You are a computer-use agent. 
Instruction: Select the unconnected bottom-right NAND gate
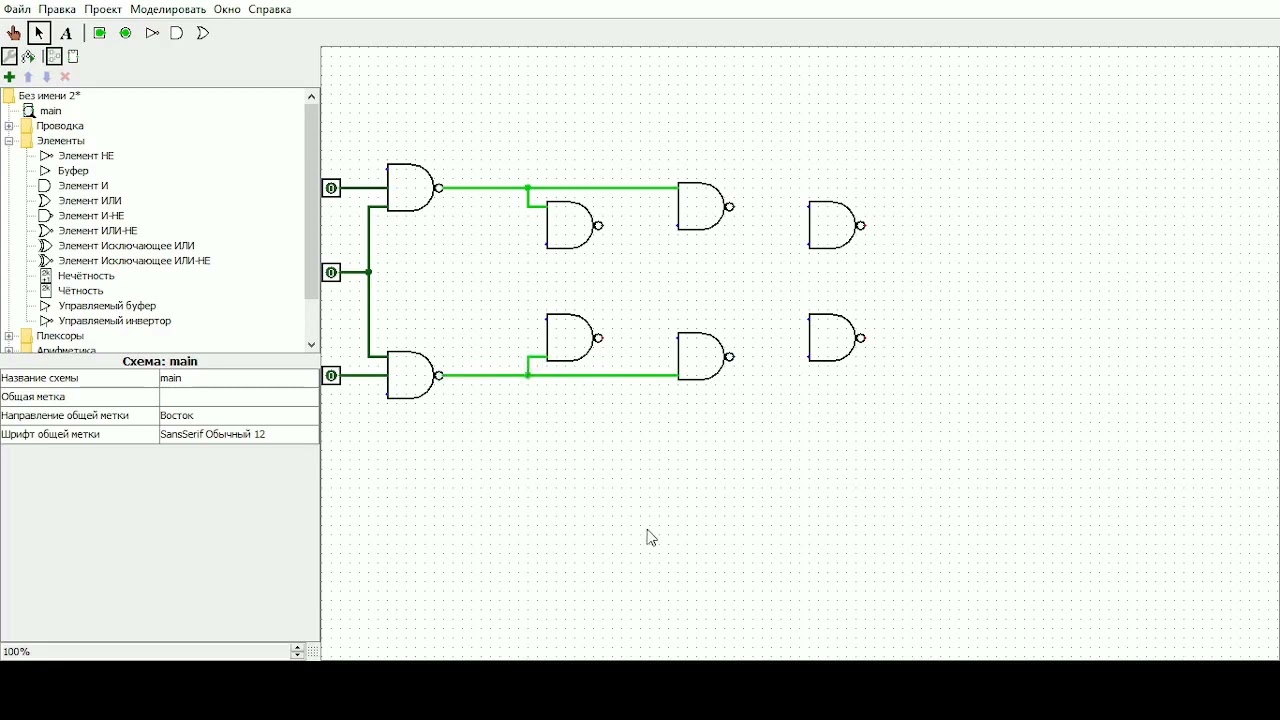pos(833,338)
